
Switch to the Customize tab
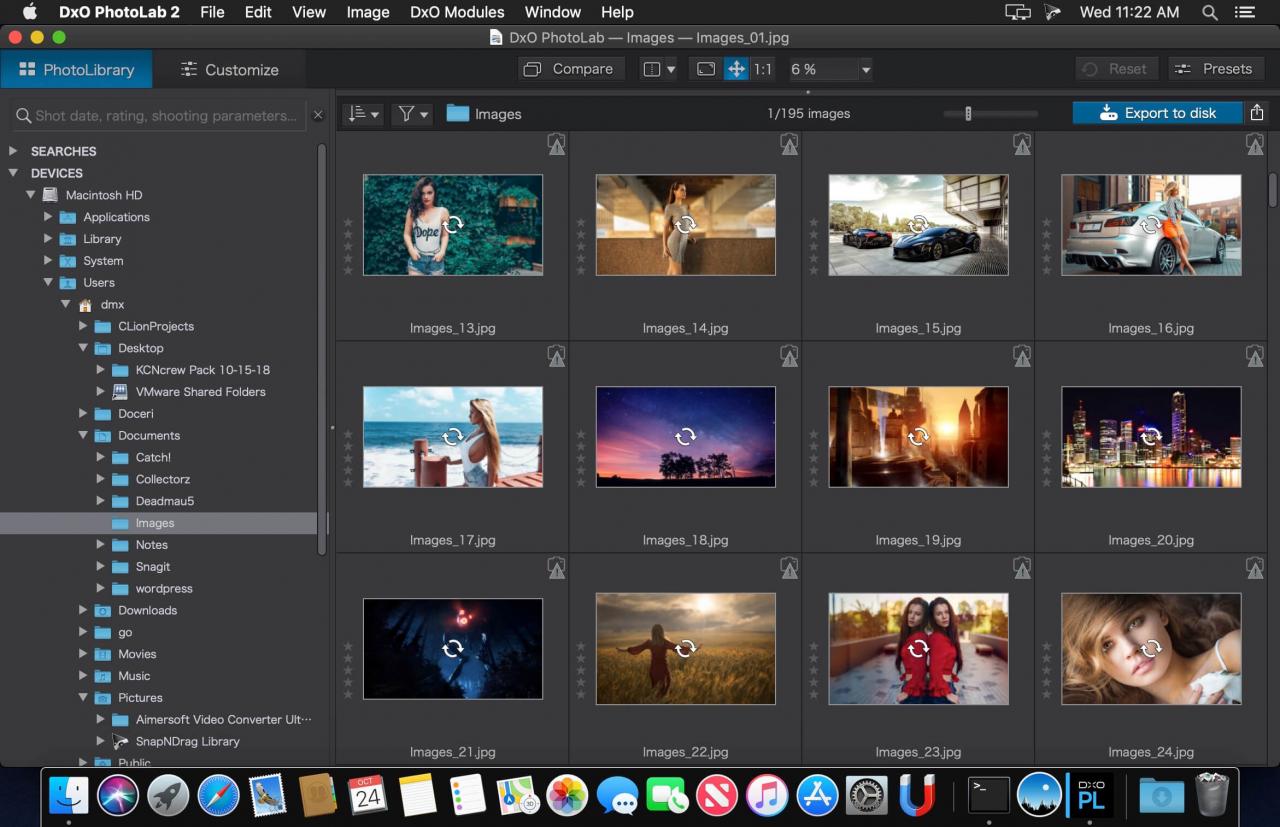[230, 70]
